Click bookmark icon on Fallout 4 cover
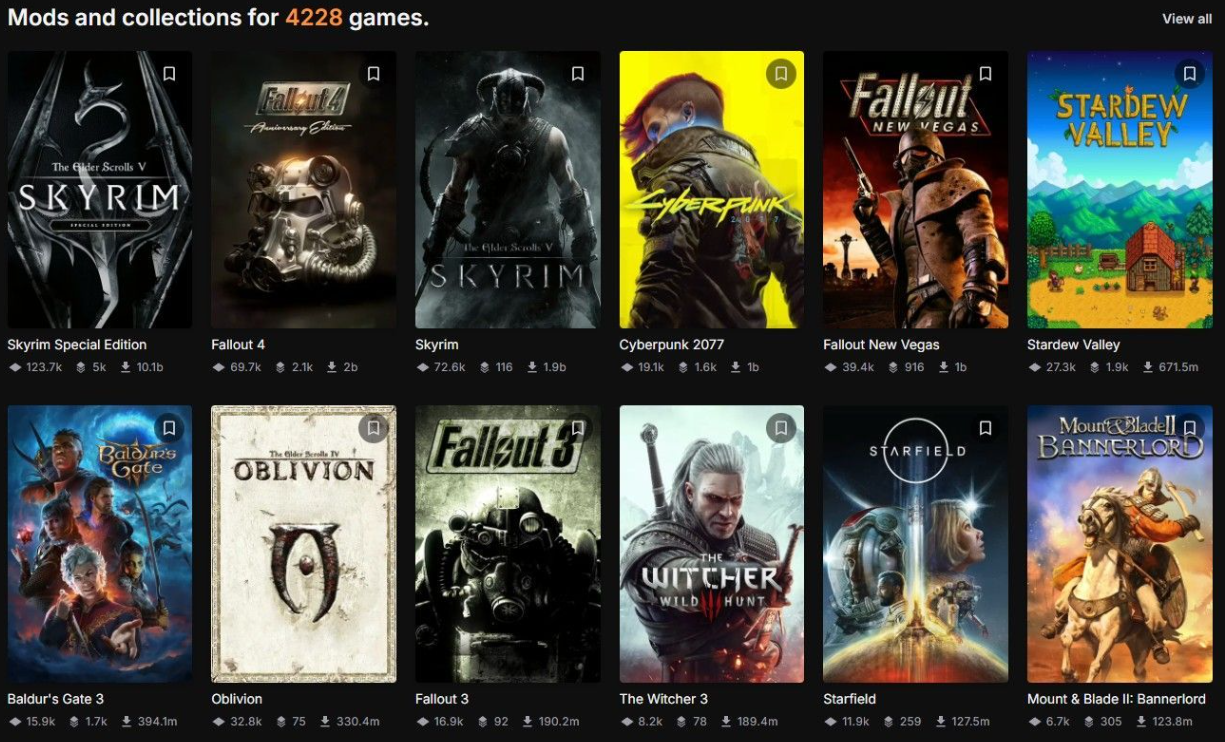This screenshot has height=742, width=1225. pyautogui.click(x=373, y=74)
